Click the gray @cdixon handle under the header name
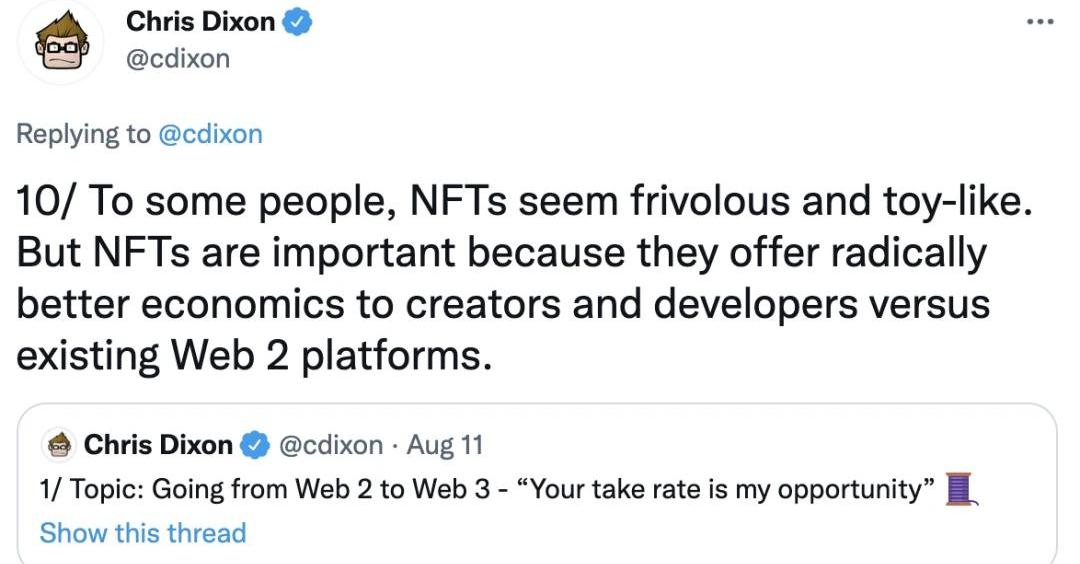This screenshot has height=564, width=1080. (x=178, y=59)
